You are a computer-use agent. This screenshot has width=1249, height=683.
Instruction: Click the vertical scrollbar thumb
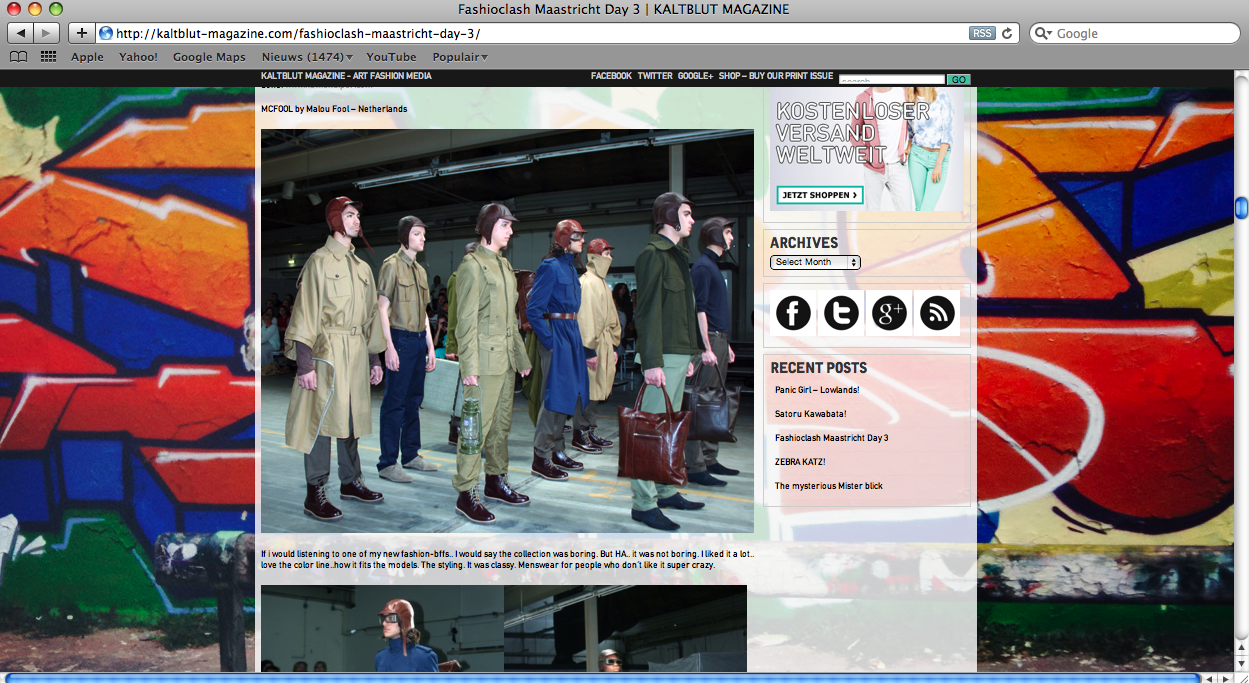click(1241, 208)
